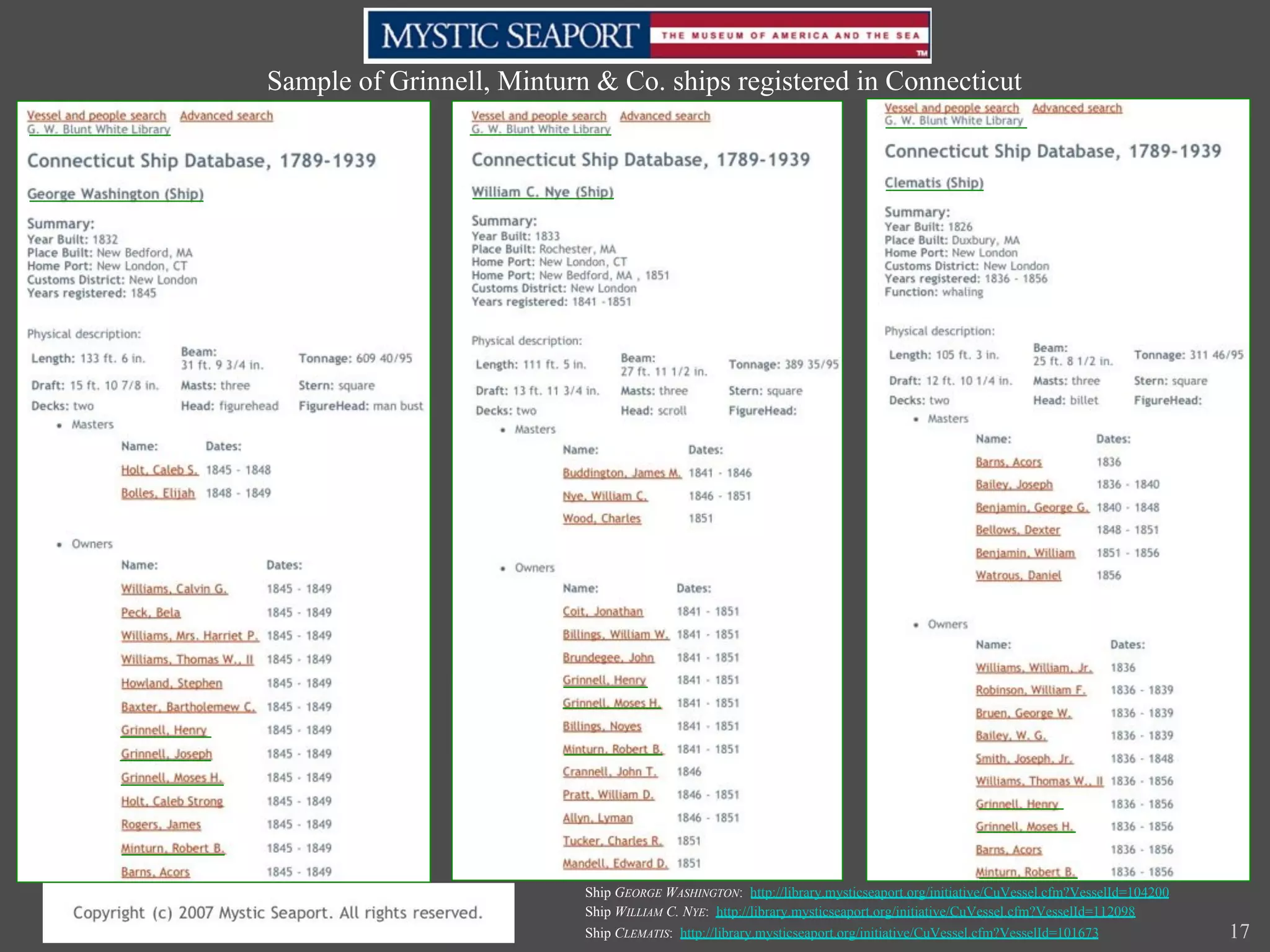Image resolution: width=1270 pixels, height=952 pixels.
Task: Open owner 'Billings, Noyes' link
Action: point(602,726)
